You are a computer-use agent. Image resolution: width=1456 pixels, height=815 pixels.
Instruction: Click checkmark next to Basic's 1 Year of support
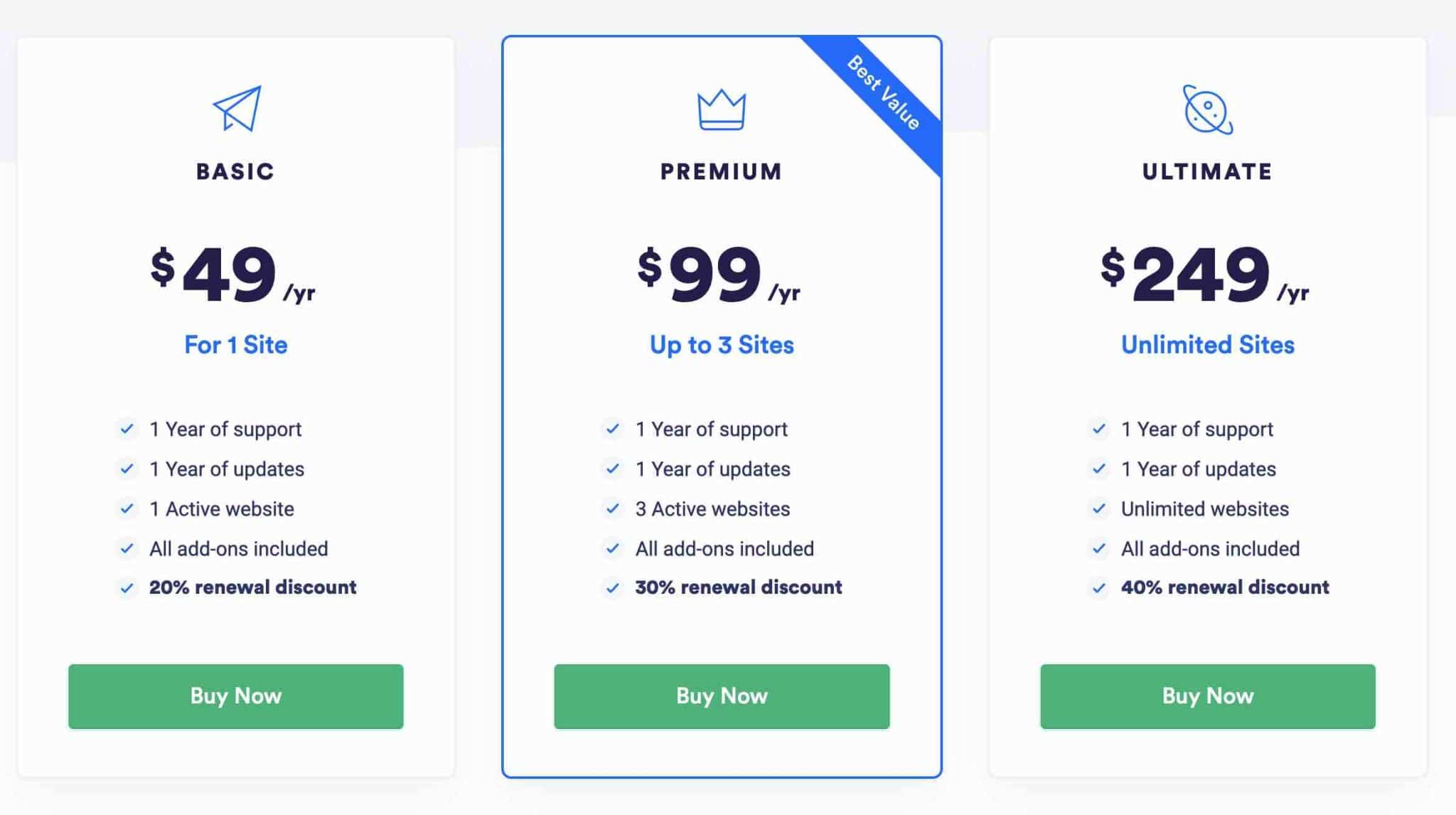point(127,430)
